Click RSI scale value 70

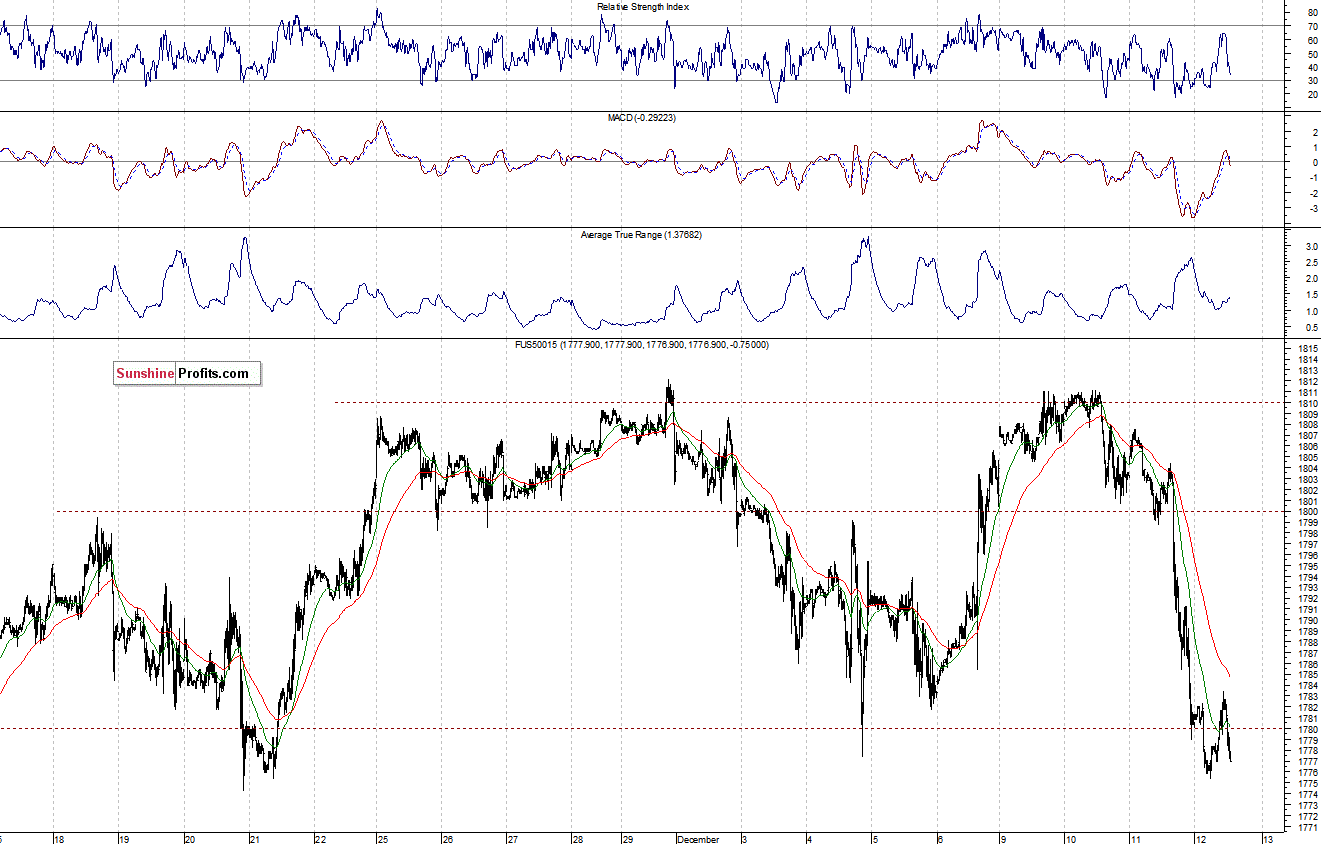(1312, 27)
